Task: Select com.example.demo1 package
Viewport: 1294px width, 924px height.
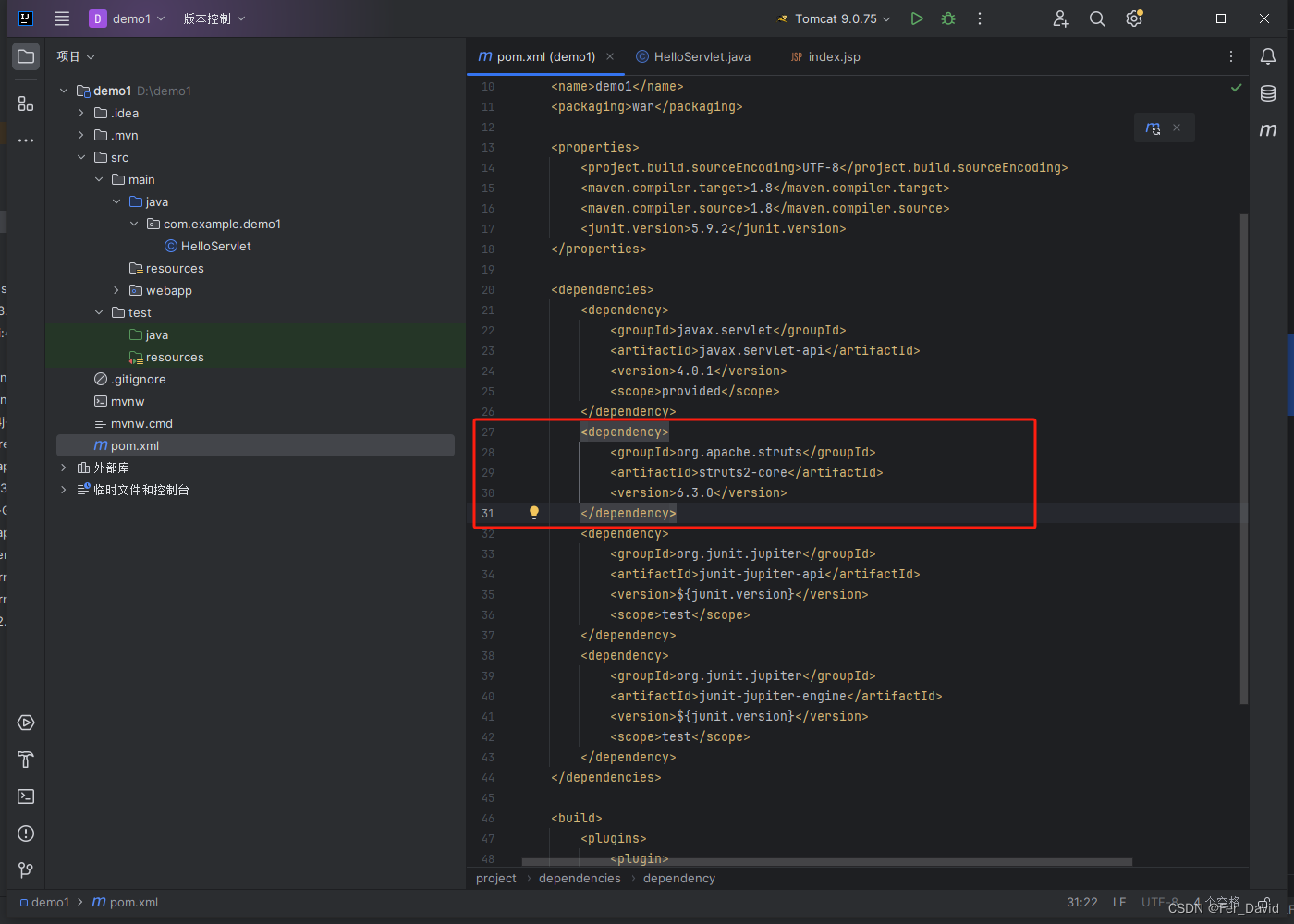Action: click(214, 224)
